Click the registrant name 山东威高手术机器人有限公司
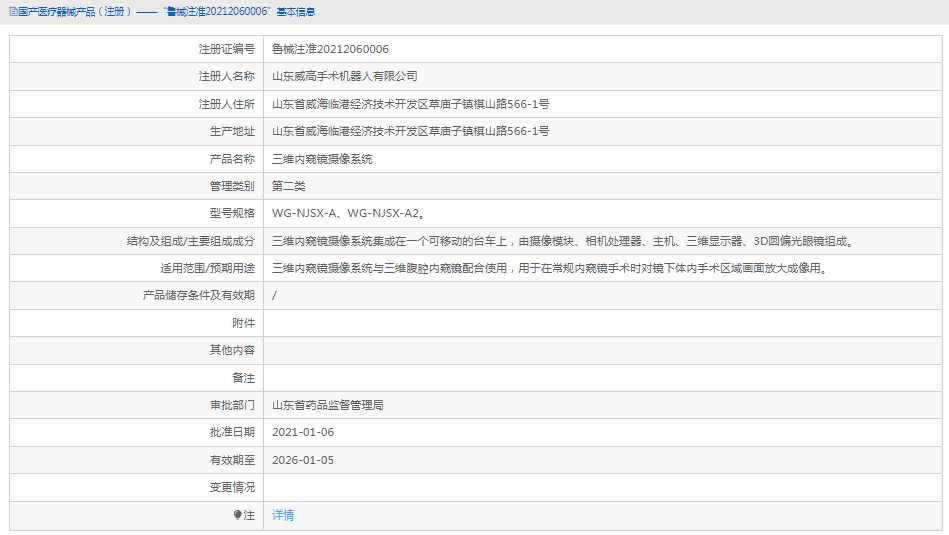Image resolution: width=949 pixels, height=535 pixels. [345, 76]
